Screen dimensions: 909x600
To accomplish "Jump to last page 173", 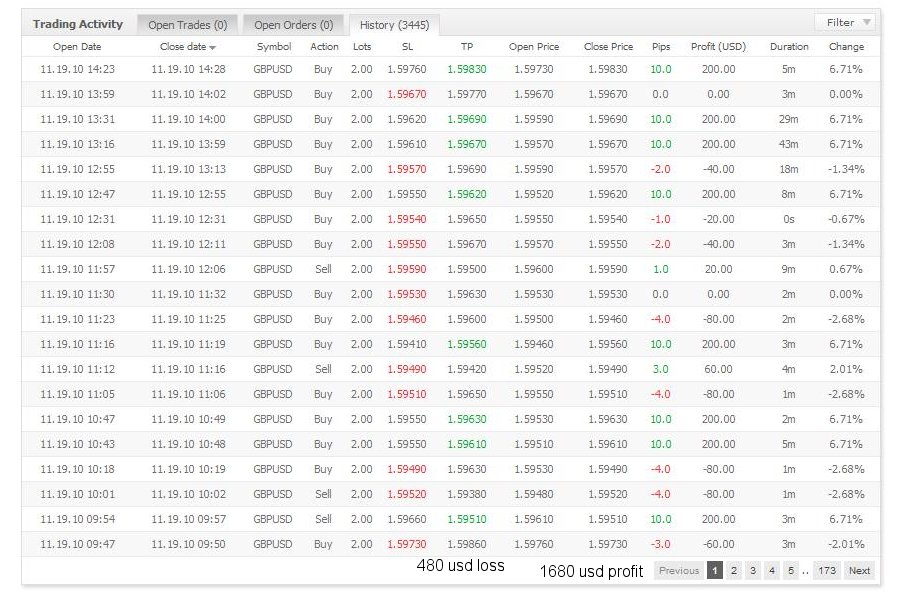I will [x=826, y=570].
